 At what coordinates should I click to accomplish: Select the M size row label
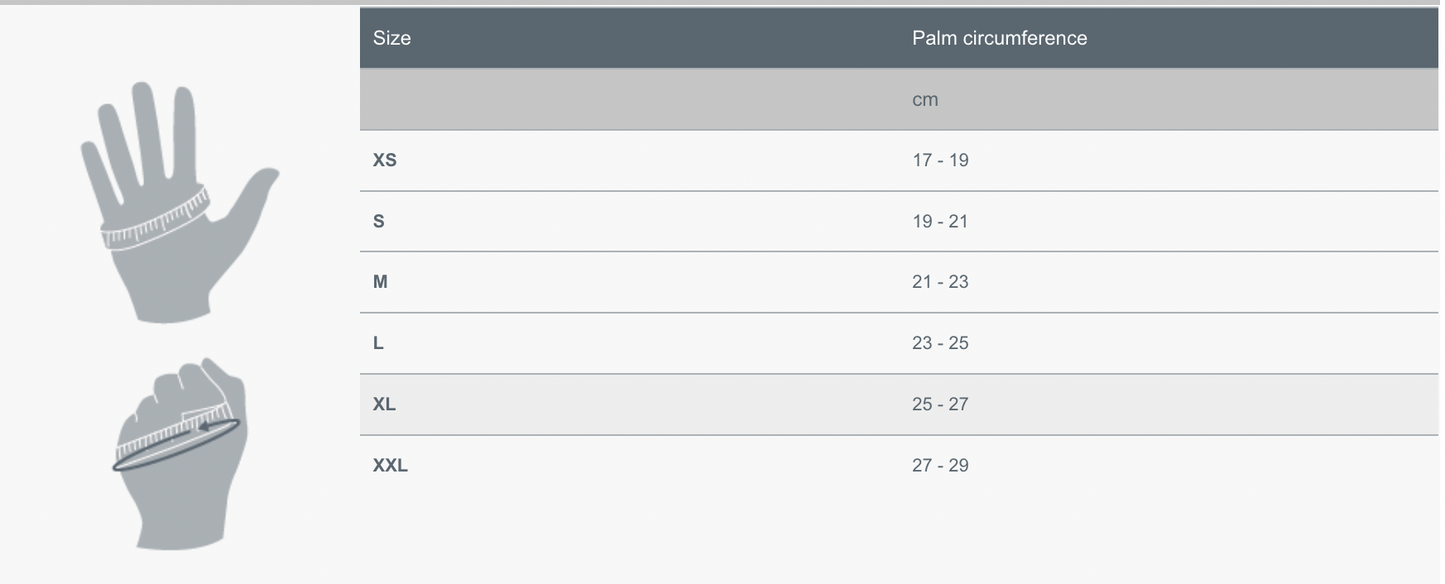pyautogui.click(x=380, y=282)
